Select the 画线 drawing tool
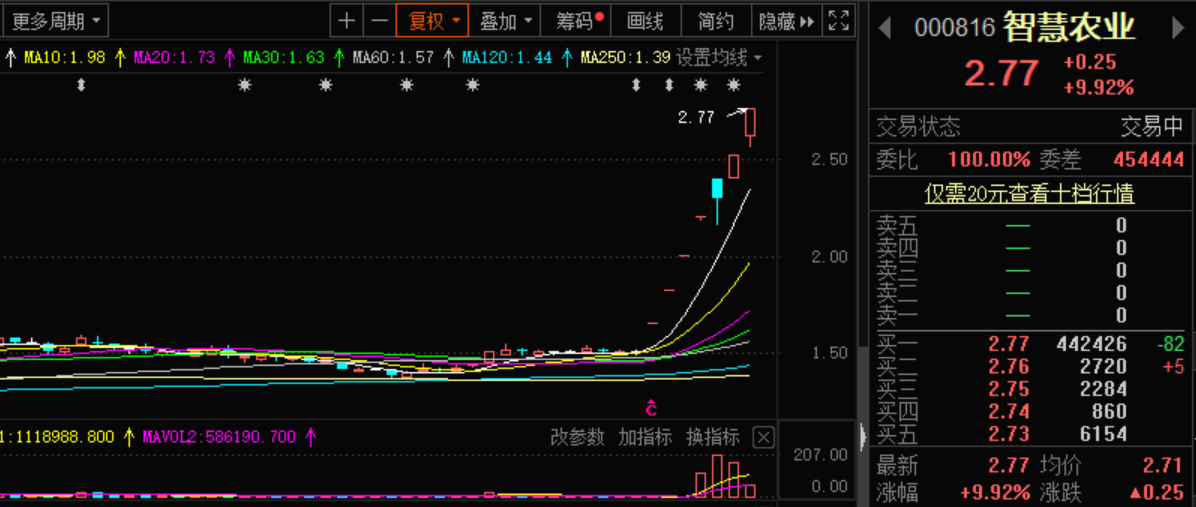 coord(645,21)
